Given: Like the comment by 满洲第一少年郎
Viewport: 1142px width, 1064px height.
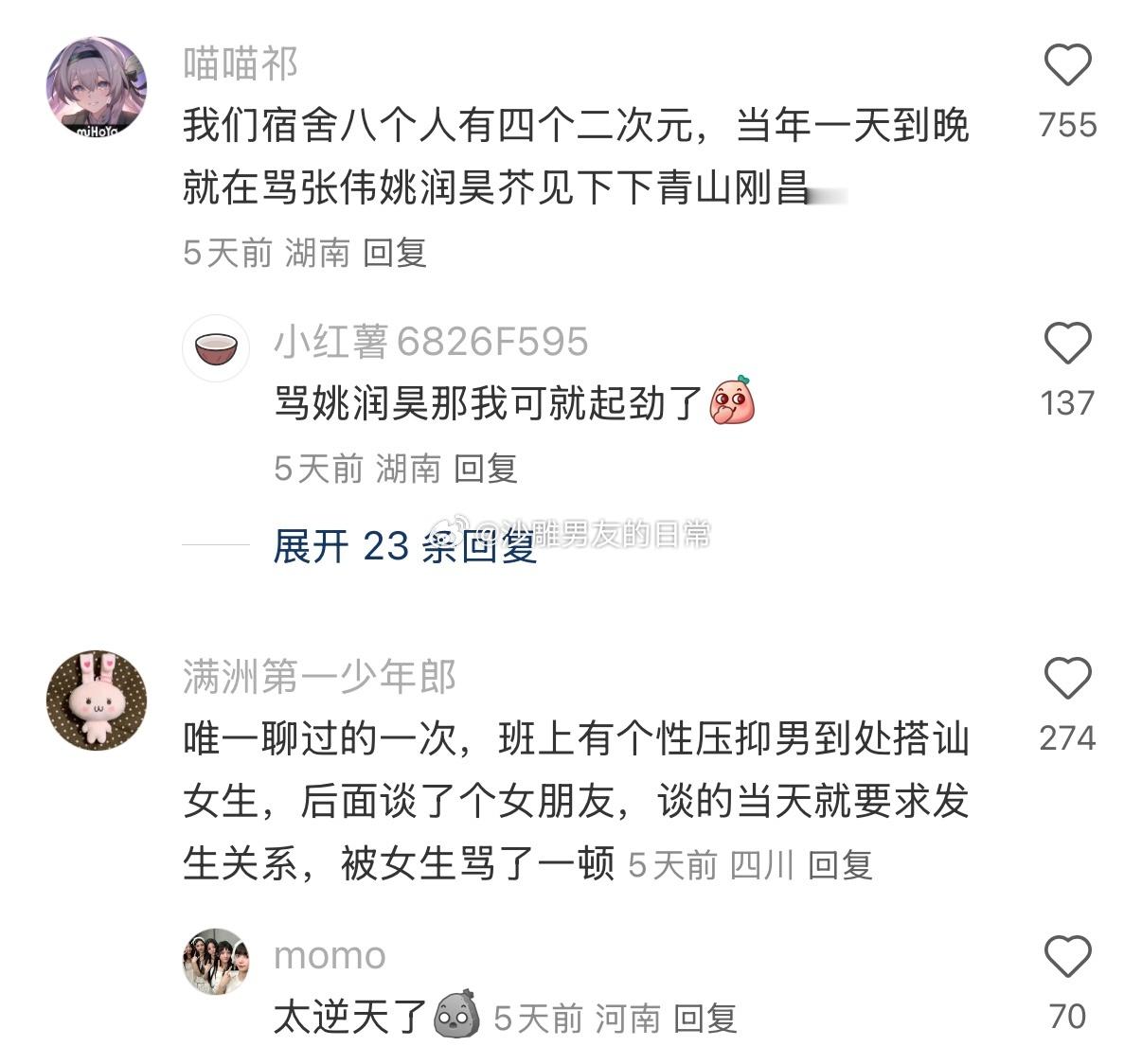Looking at the screenshot, I should [1068, 678].
